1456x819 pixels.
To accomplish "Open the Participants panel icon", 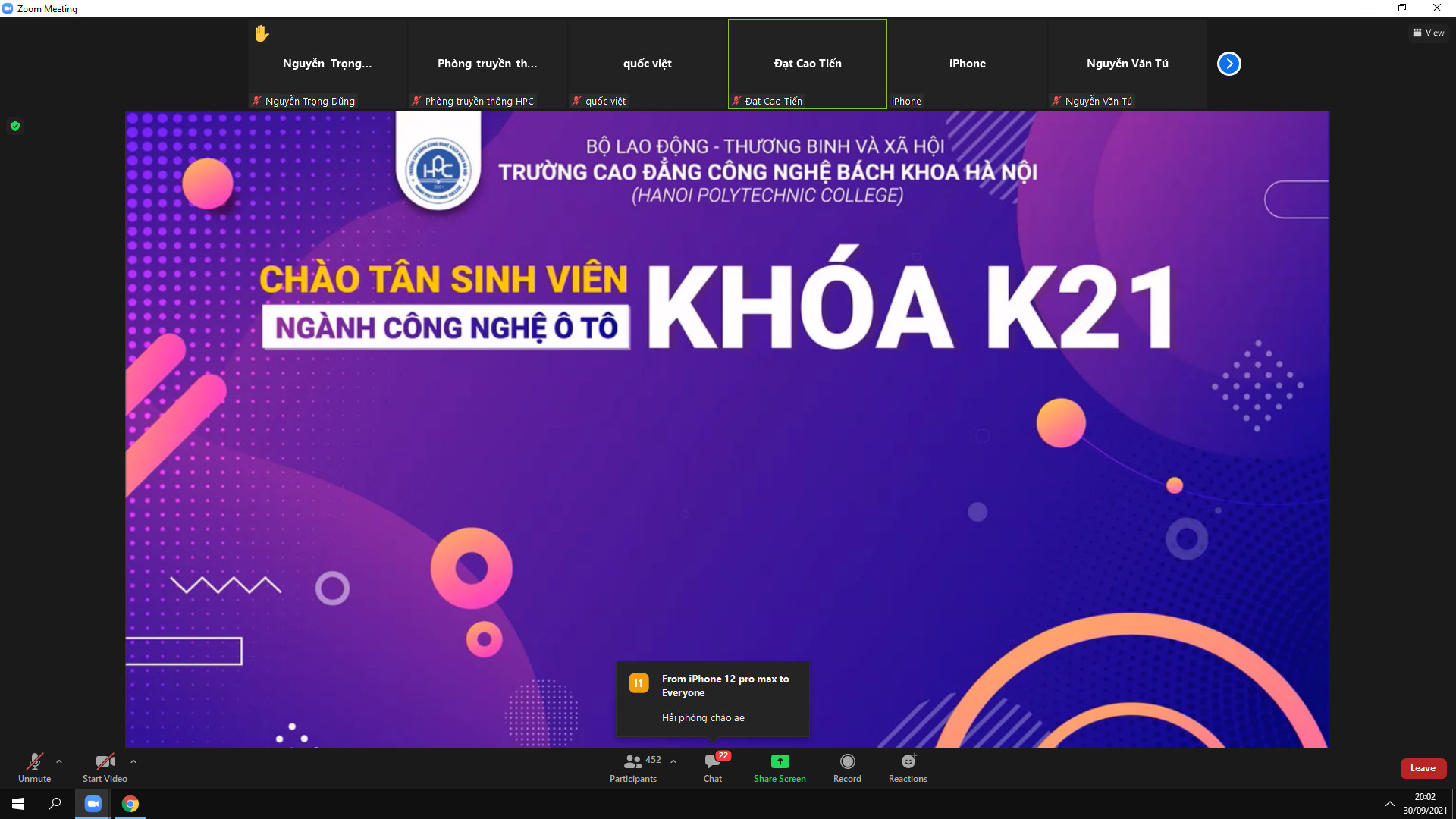I will 633,761.
